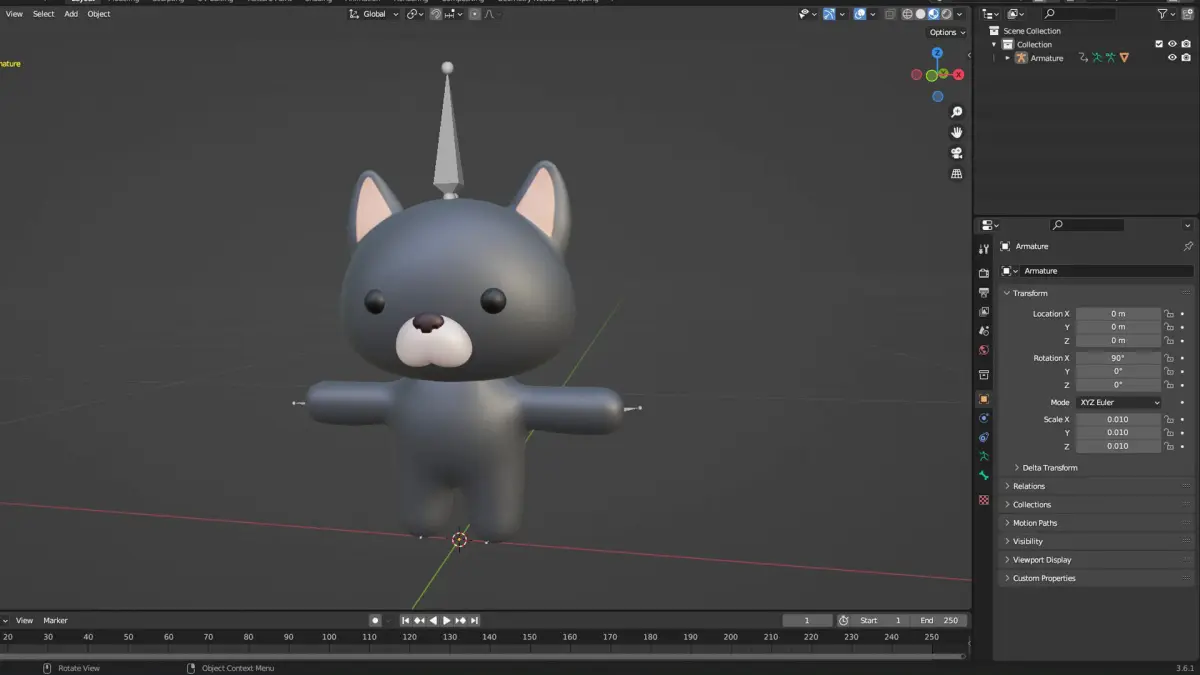Screen dimensions: 1200x675
Task: Click the red X axis gizmo ball
Action: (x=958, y=75)
